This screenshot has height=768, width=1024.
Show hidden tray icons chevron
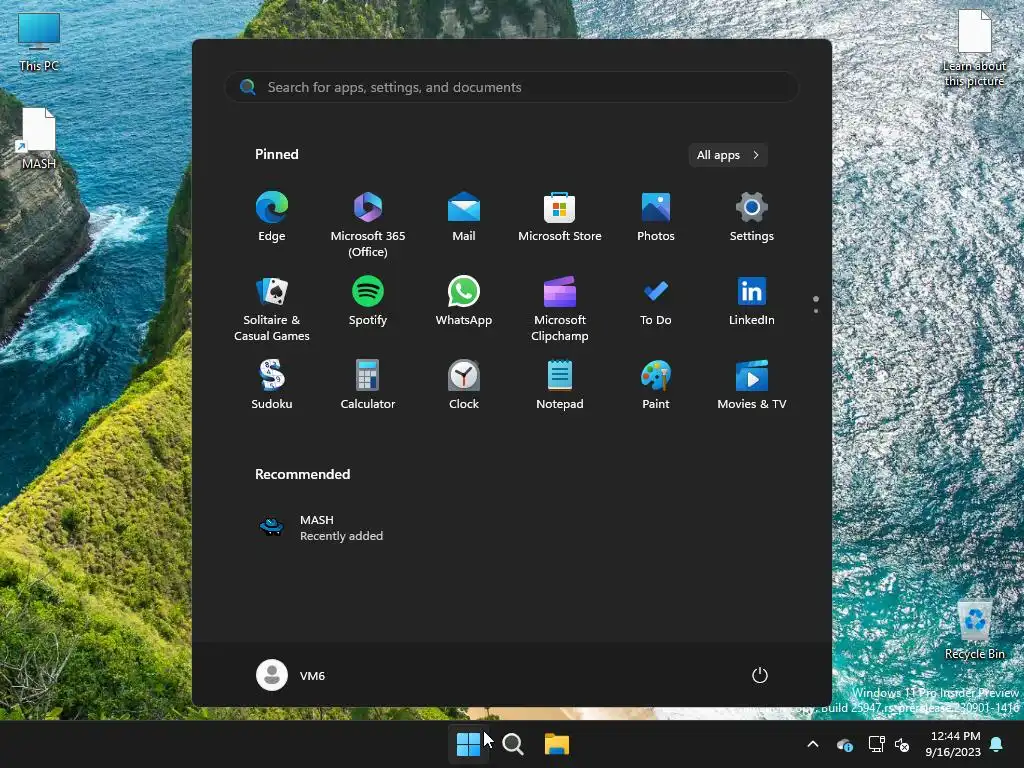pyautogui.click(x=813, y=744)
